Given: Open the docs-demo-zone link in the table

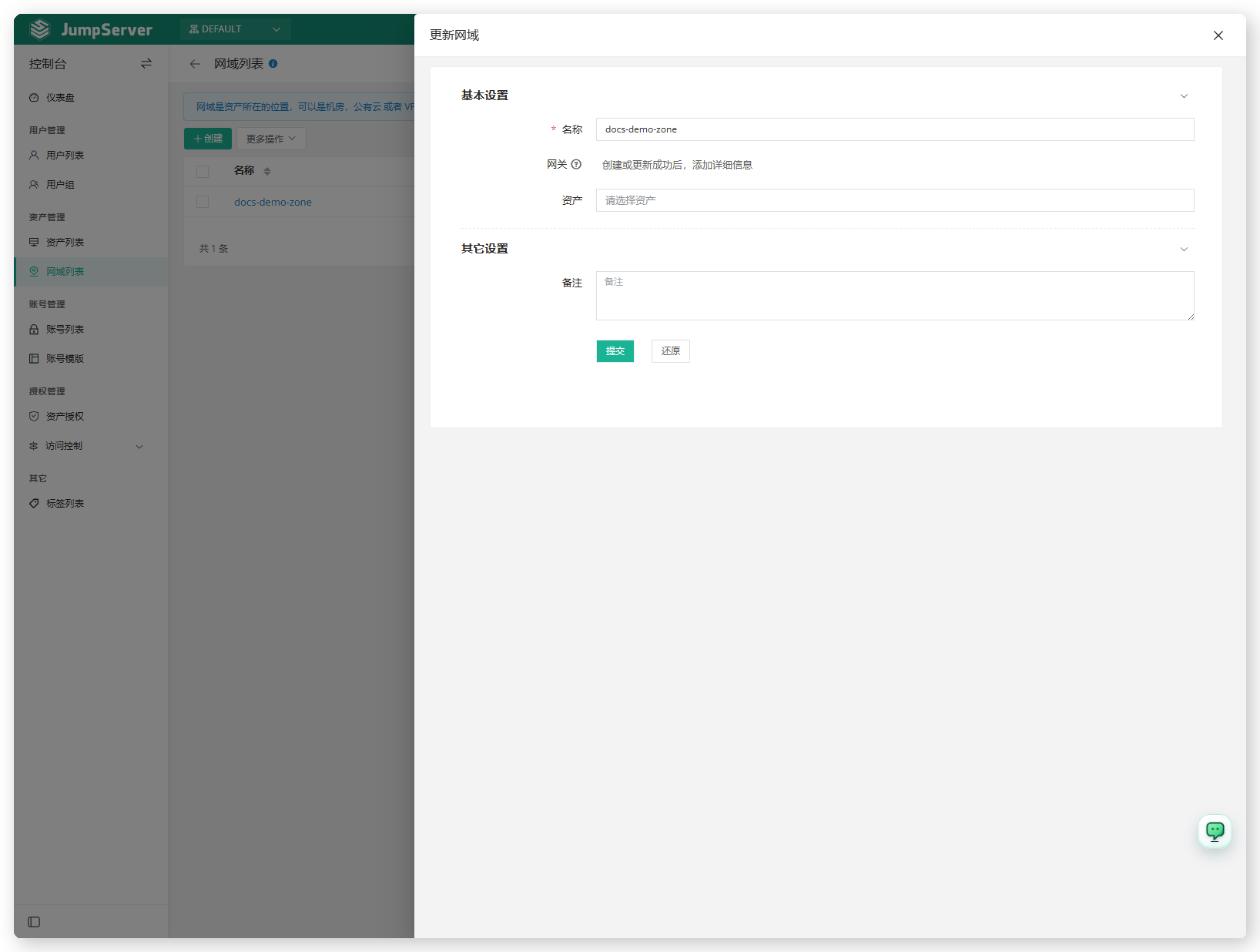Looking at the screenshot, I should (x=273, y=203).
